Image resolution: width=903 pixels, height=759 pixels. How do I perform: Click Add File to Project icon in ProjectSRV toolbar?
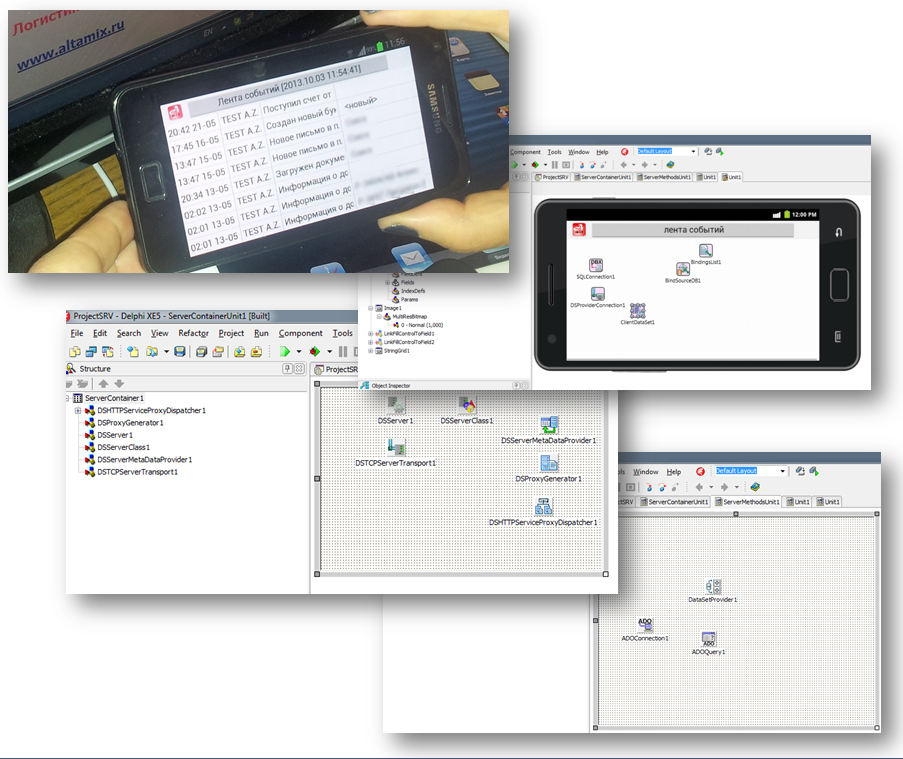(240, 351)
